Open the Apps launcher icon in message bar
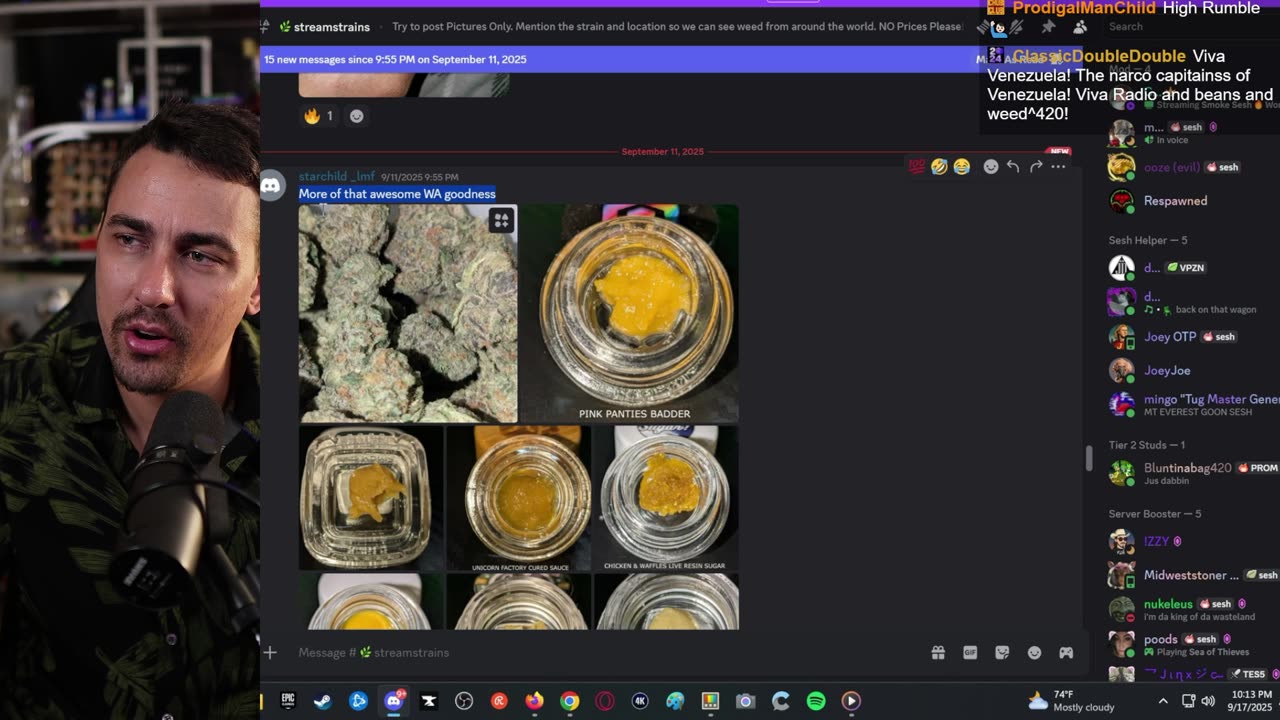 point(1066,652)
